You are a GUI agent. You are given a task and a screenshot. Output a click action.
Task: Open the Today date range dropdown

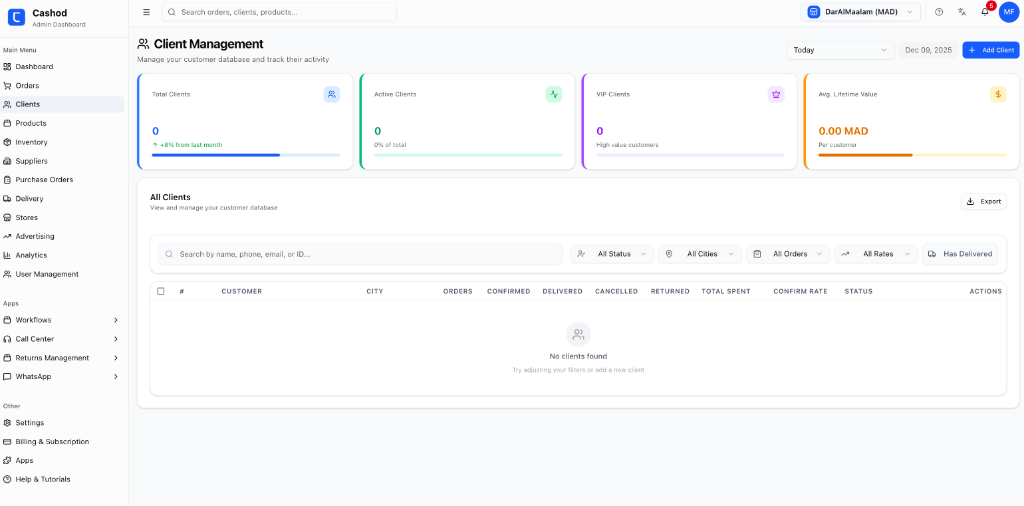coord(840,50)
